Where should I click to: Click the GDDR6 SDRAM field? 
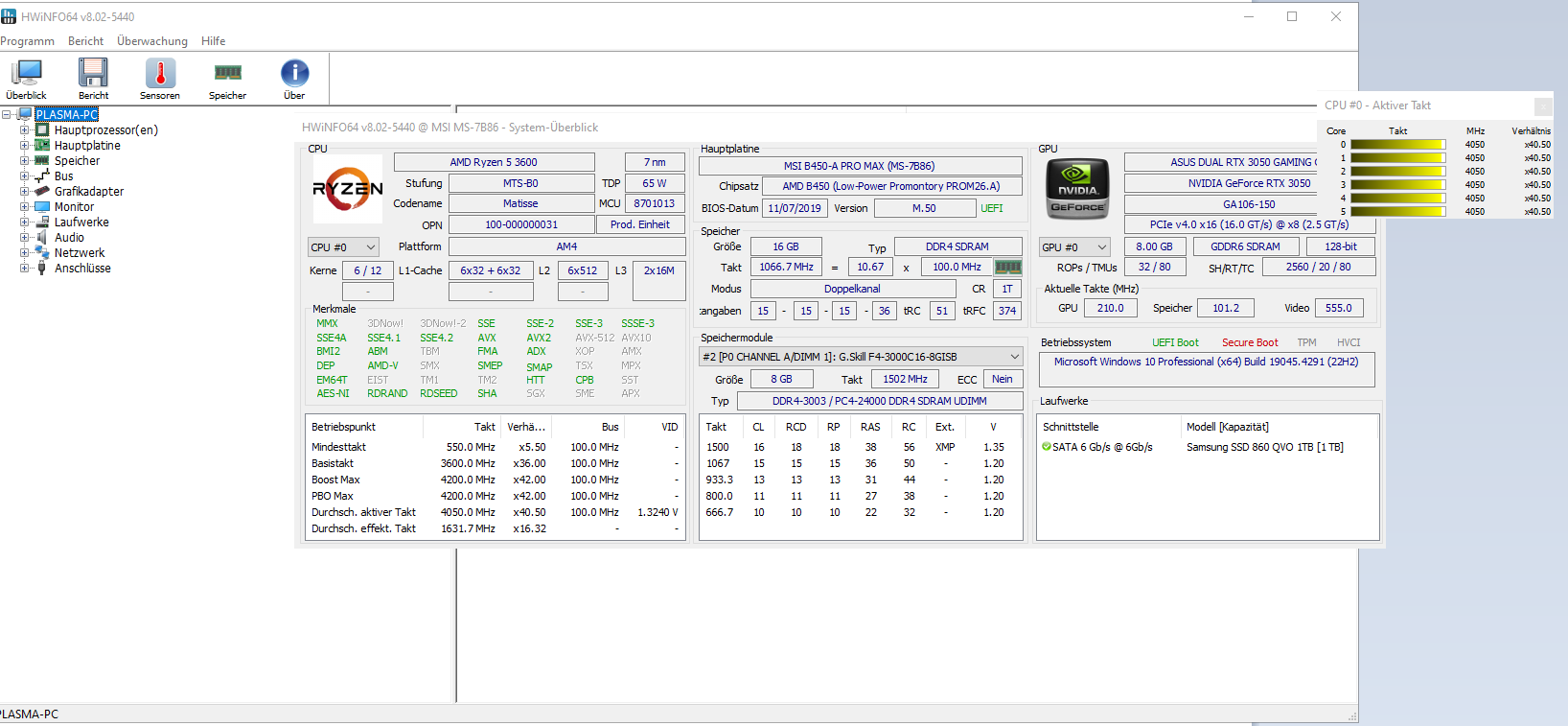coord(1245,246)
